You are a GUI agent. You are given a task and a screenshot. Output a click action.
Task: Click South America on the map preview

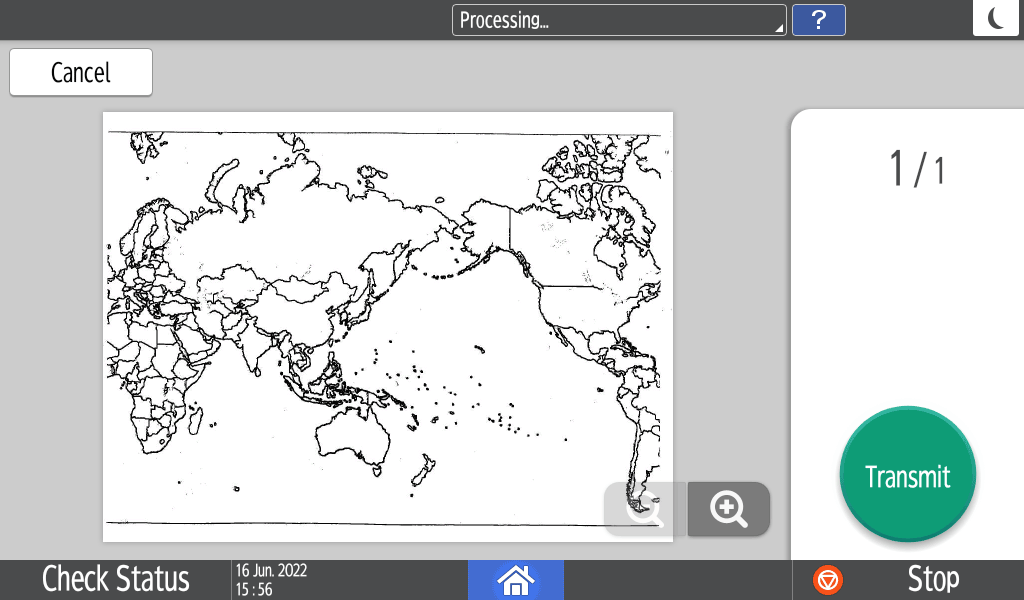[635, 420]
